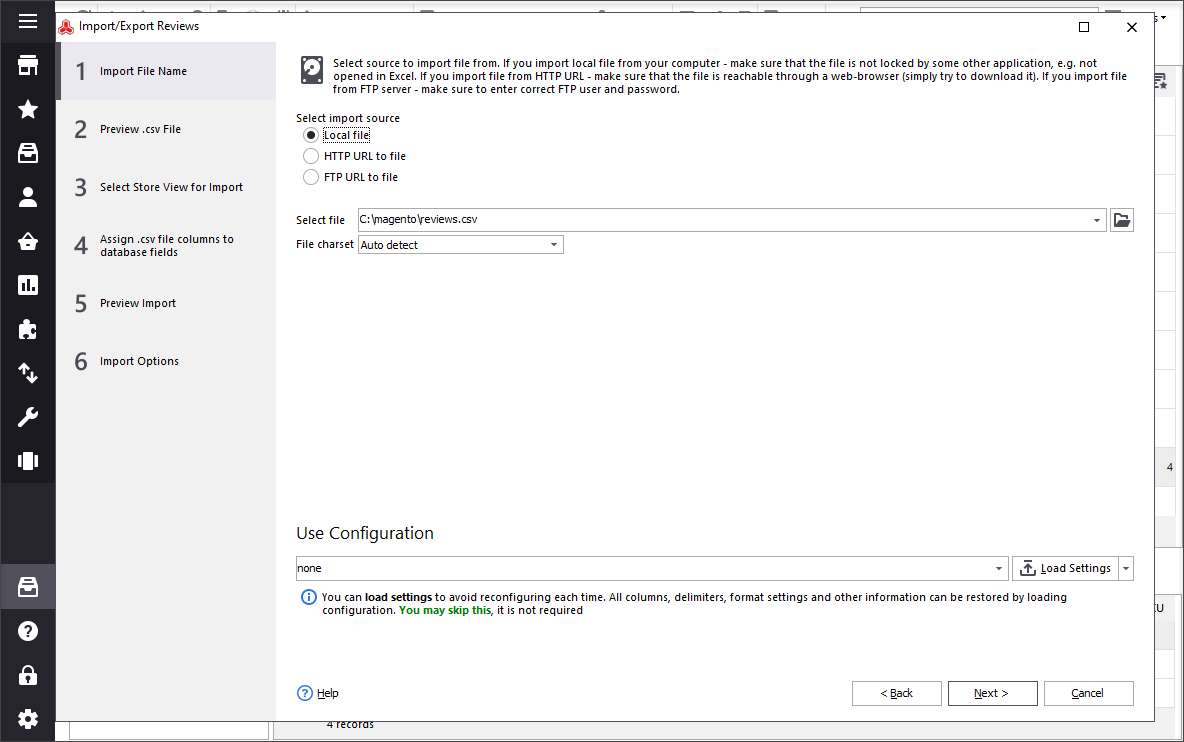1184x742 pixels.
Task: Select HTTP URL to file option
Action: (x=310, y=156)
